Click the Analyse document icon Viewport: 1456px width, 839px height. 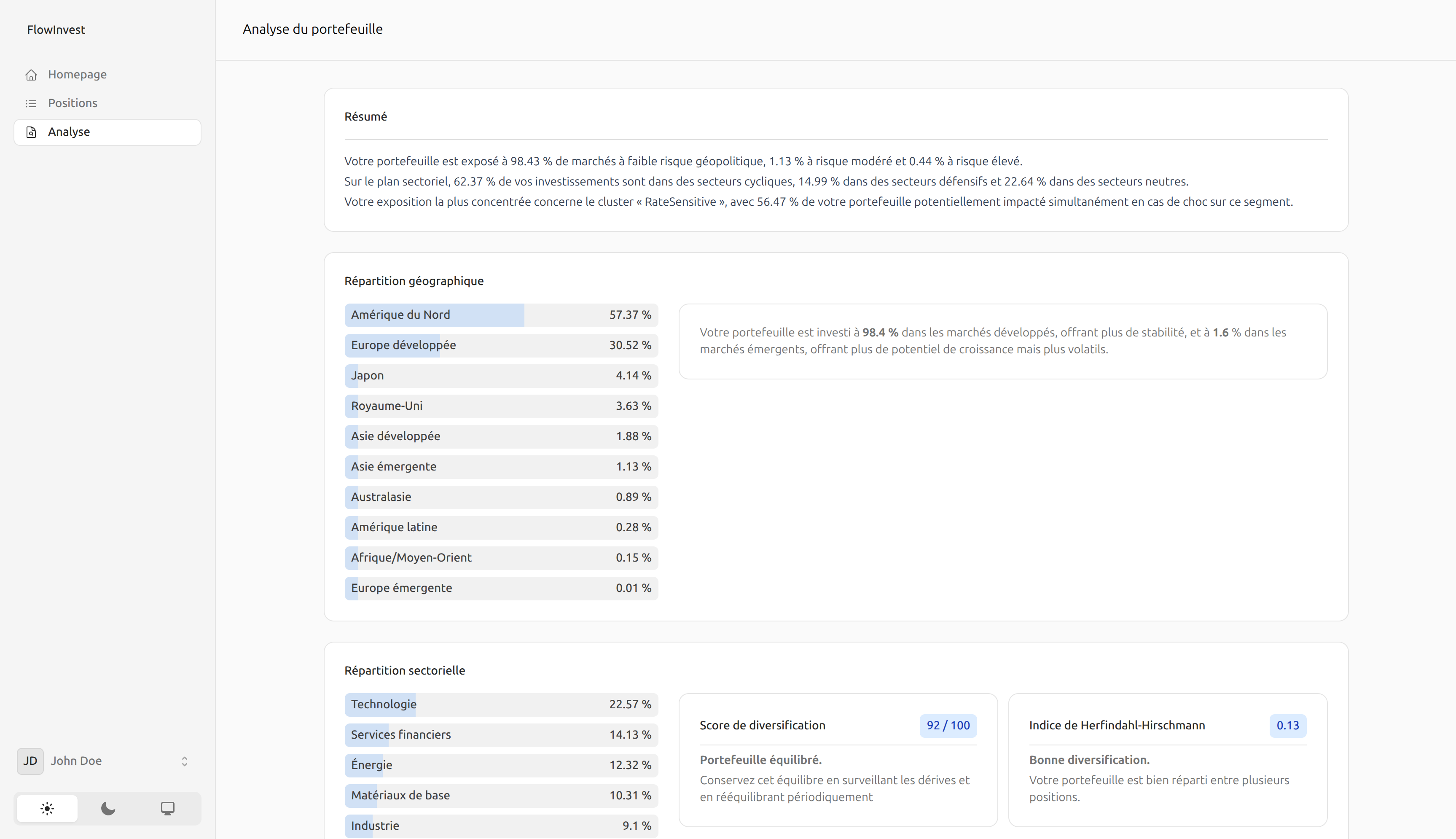[31, 132]
